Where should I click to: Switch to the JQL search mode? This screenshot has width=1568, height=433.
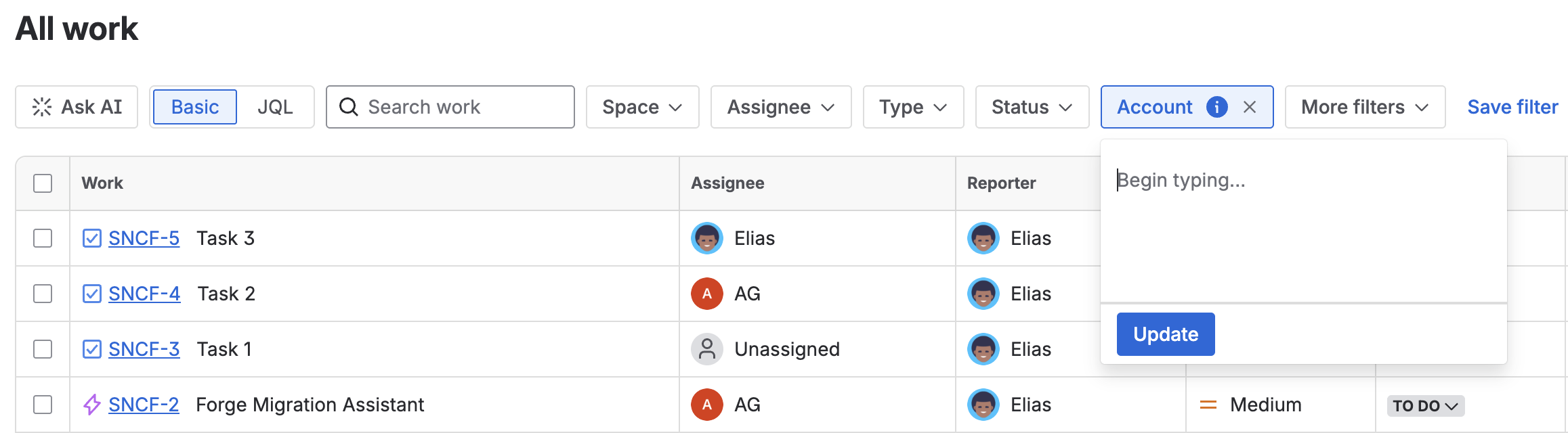[x=275, y=107]
